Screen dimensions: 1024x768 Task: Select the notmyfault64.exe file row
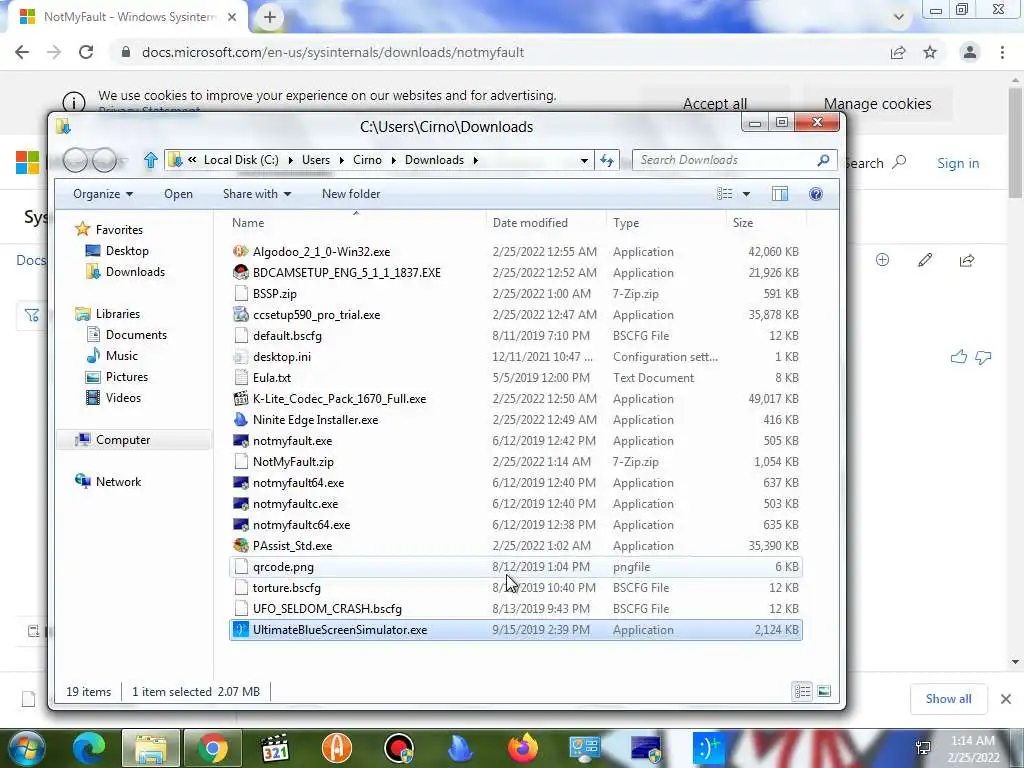point(516,483)
